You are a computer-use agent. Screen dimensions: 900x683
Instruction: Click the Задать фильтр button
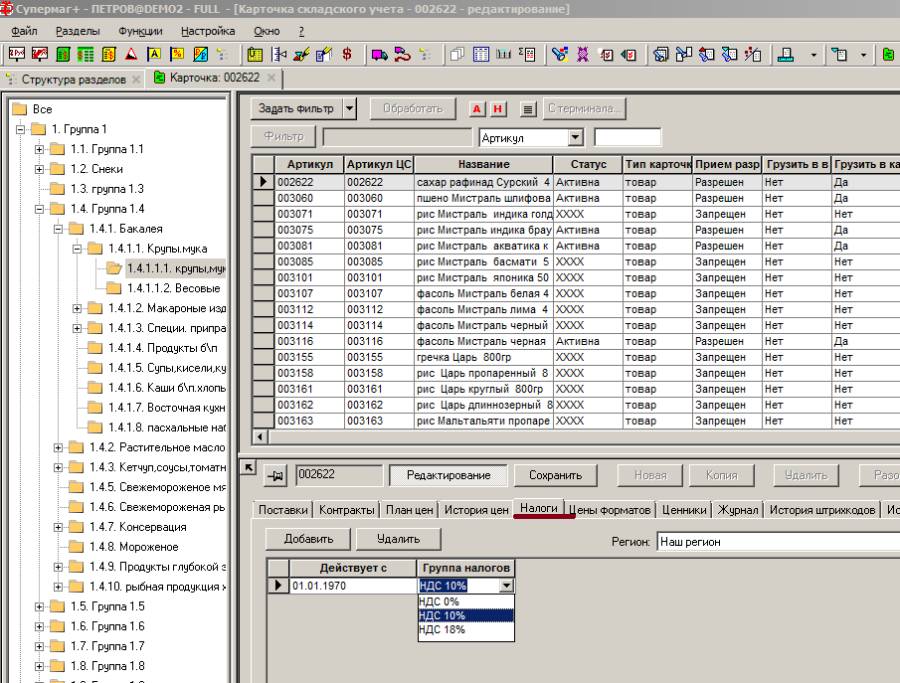296,108
